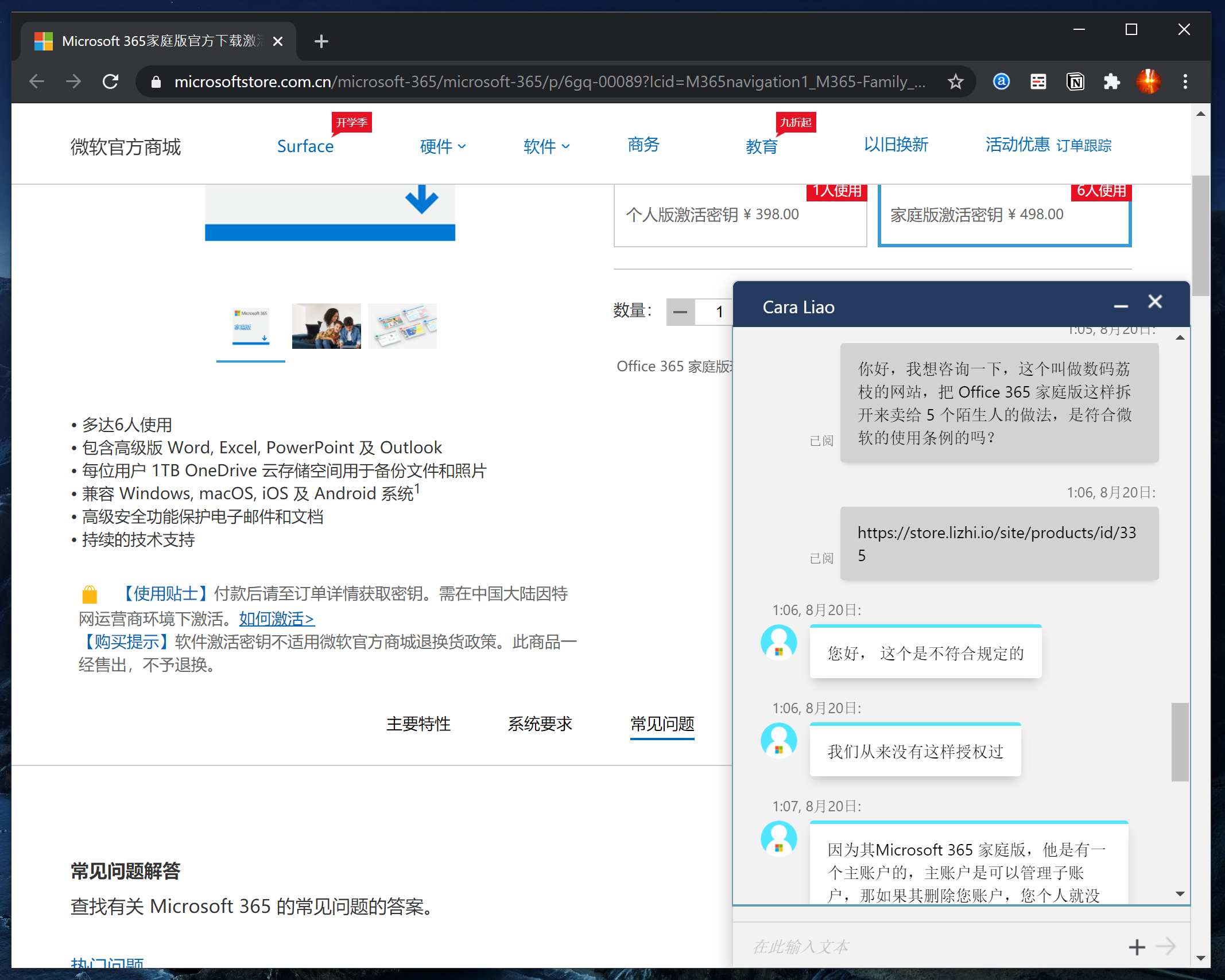Reload the Microsoft Store page
The width and height of the screenshot is (1225, 980).
[x=110, y=82]
